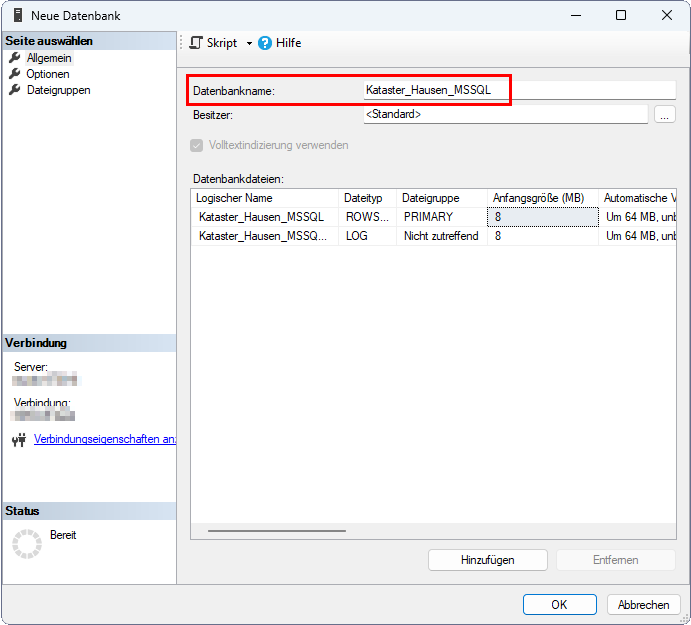Screen dimensions: 691x625
Task: Click the connection plug icon
Action: (19, 439)
